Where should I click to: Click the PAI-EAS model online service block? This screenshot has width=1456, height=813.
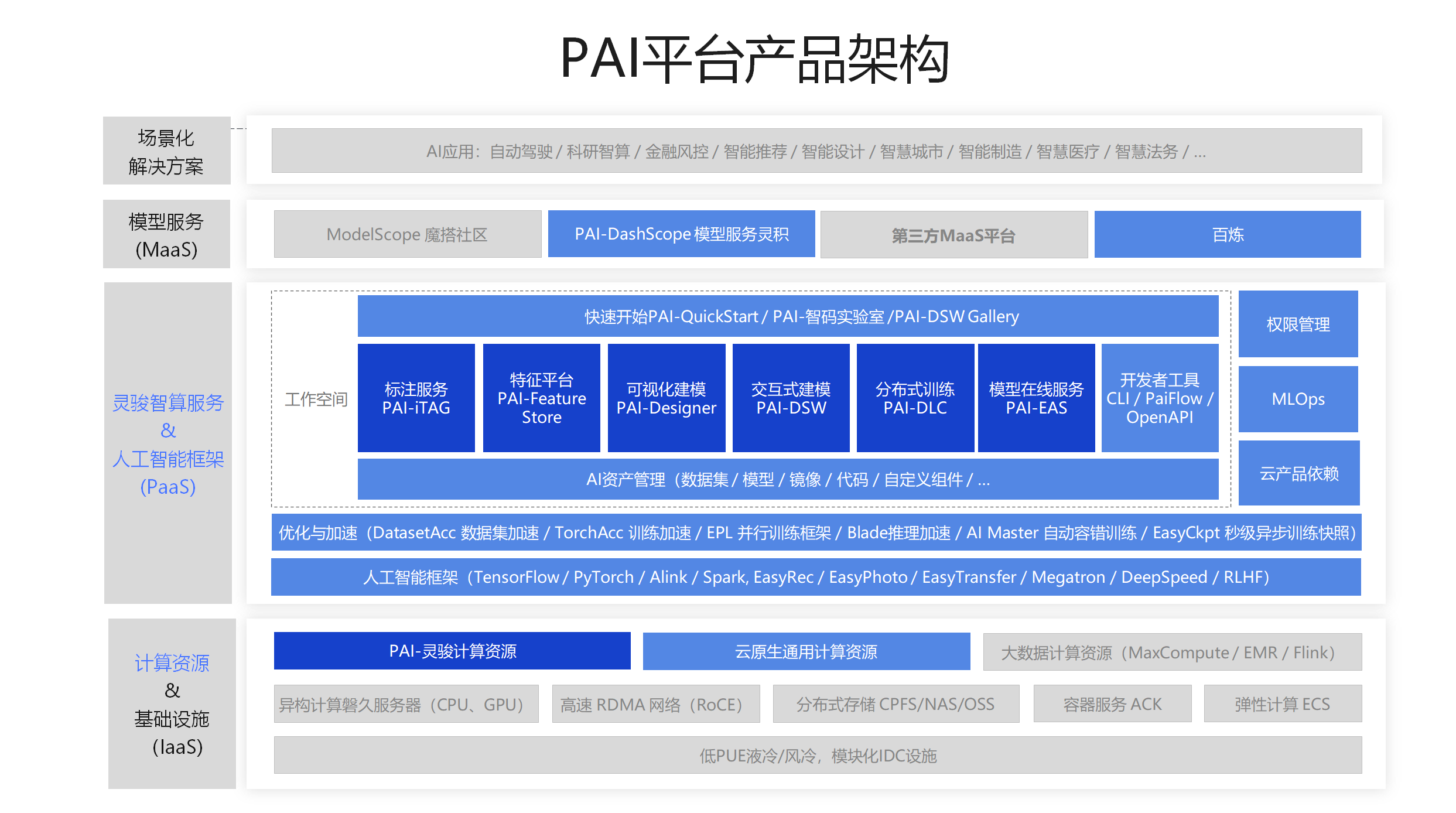1036,398
